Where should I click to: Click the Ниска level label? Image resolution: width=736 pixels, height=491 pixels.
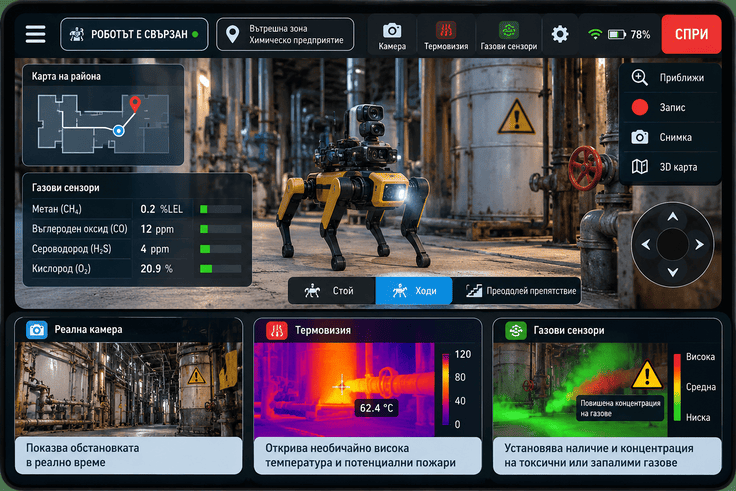698,417
